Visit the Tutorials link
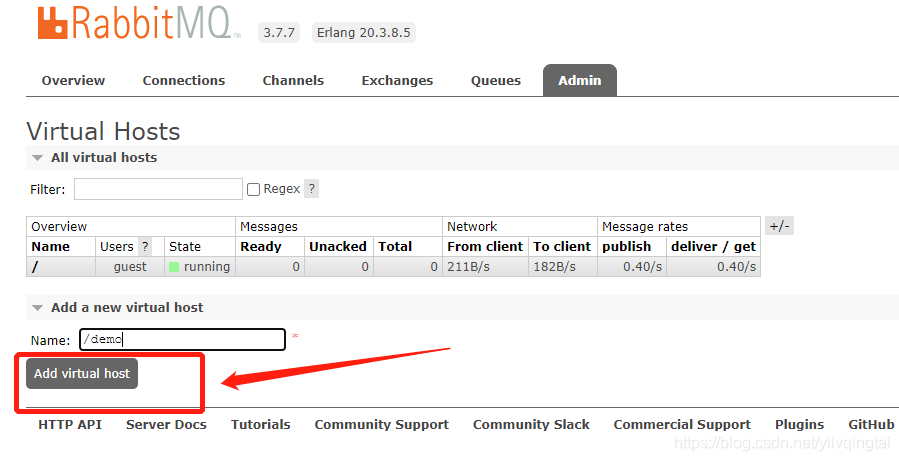 (261, 425)
